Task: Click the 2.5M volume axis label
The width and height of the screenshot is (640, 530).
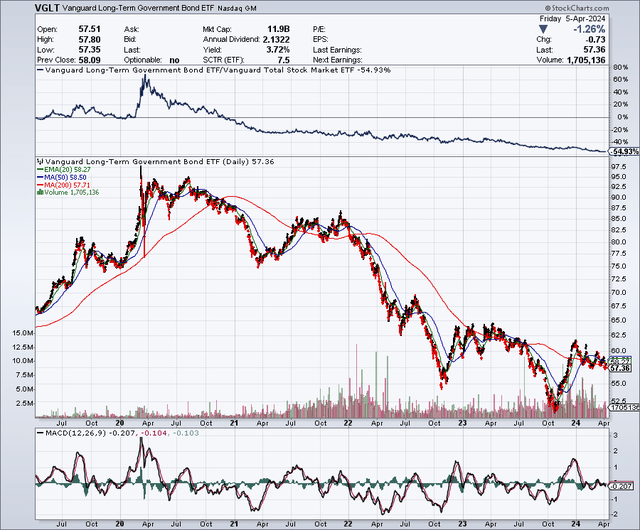Action: [24, 403]
